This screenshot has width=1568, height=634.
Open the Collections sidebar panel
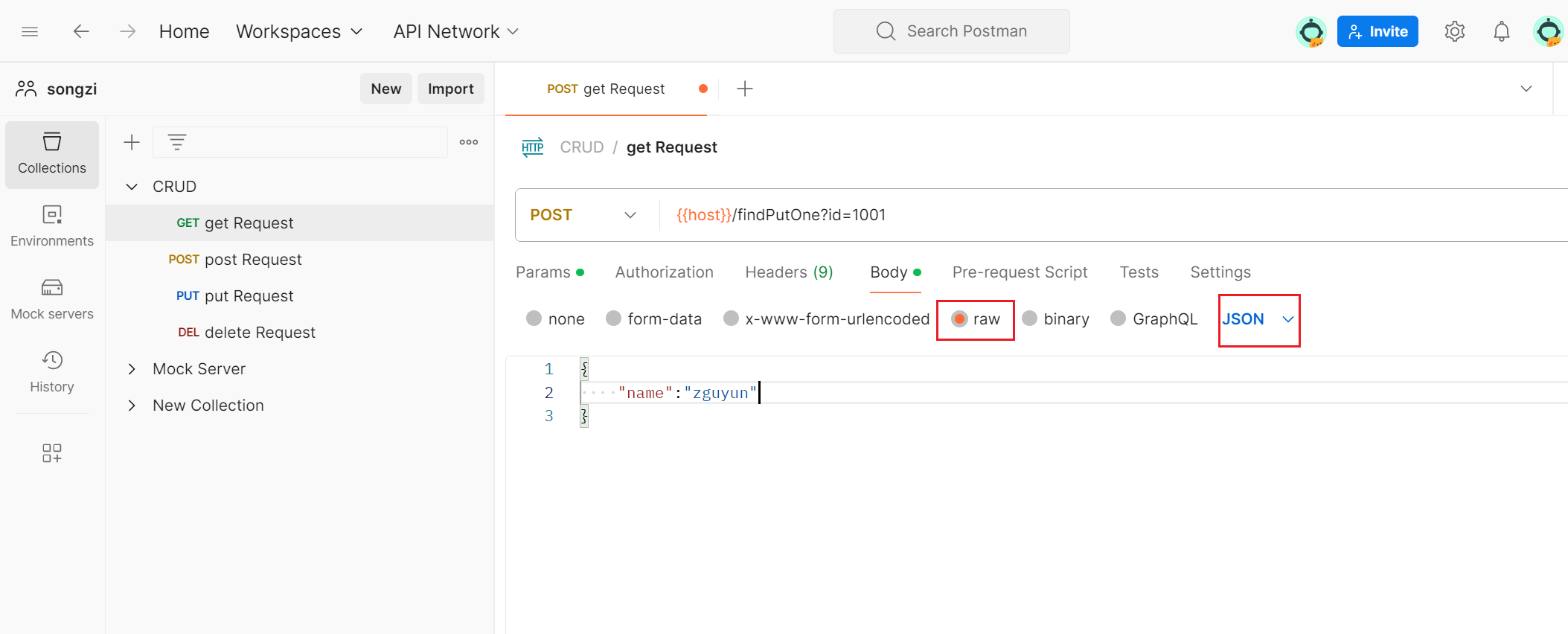pos(52,154)
